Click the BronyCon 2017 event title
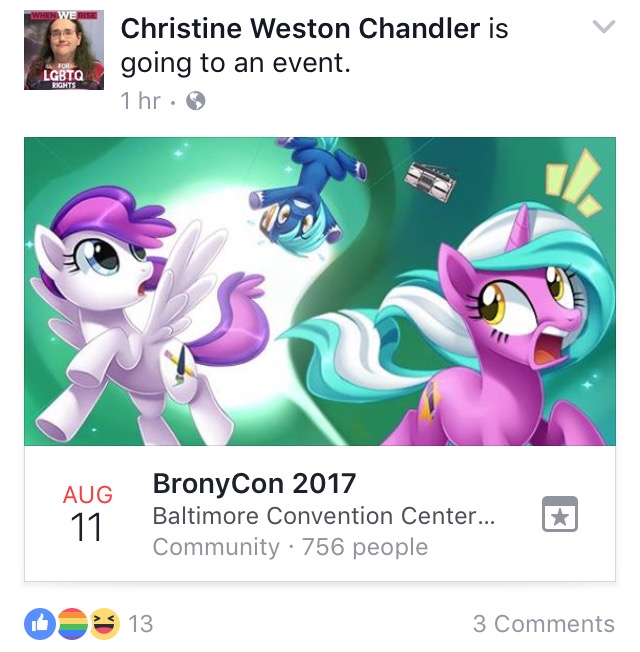The width and height of the screenshot is (640, 652). (x=254, y=483)
